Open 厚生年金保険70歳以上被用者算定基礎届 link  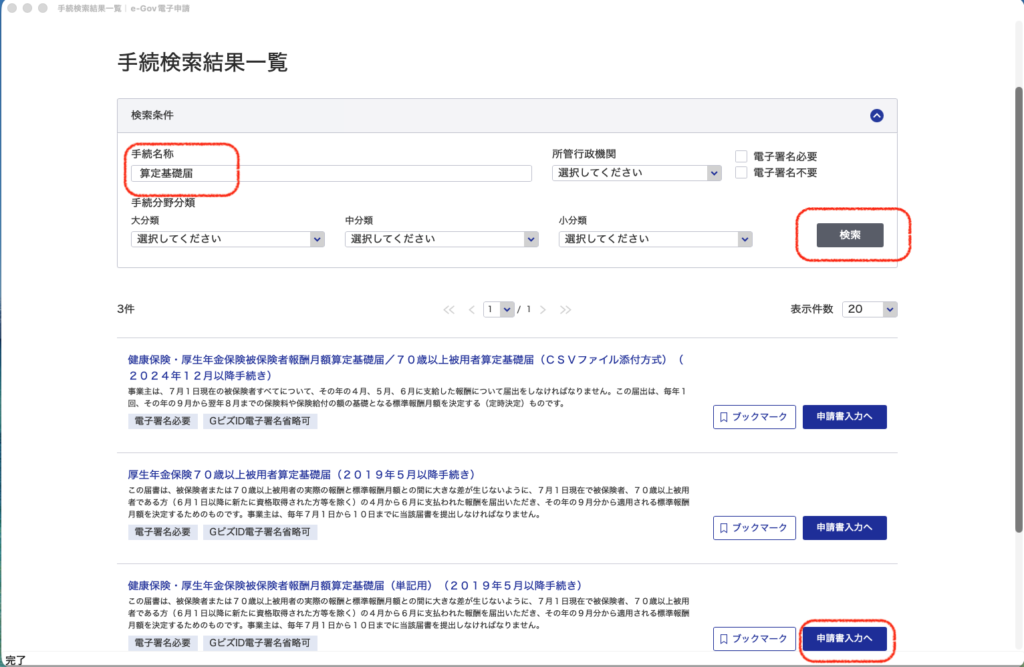pos(301,475)
